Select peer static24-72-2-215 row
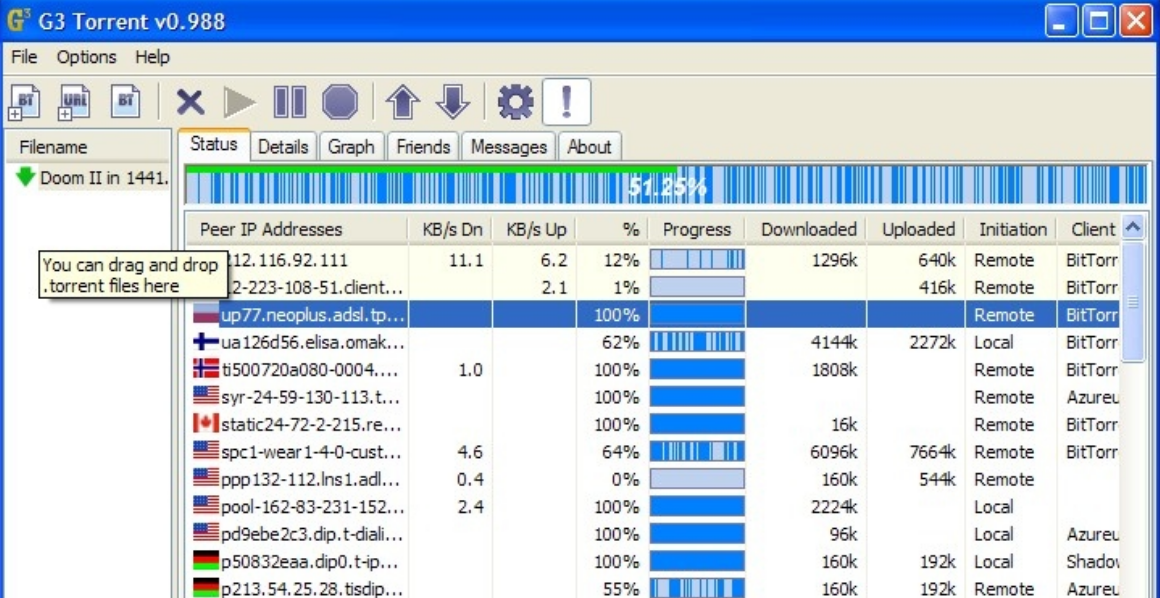This screenshot has width=1160, height=598. 651,424
